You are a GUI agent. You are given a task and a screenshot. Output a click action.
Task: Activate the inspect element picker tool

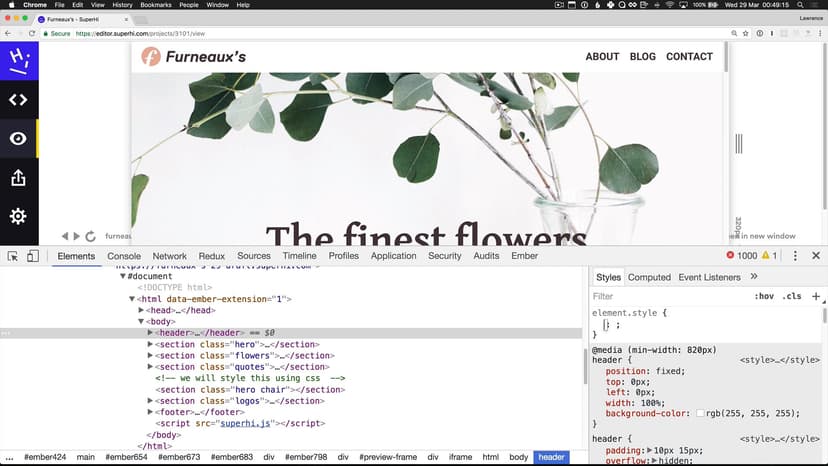(13, 256)
